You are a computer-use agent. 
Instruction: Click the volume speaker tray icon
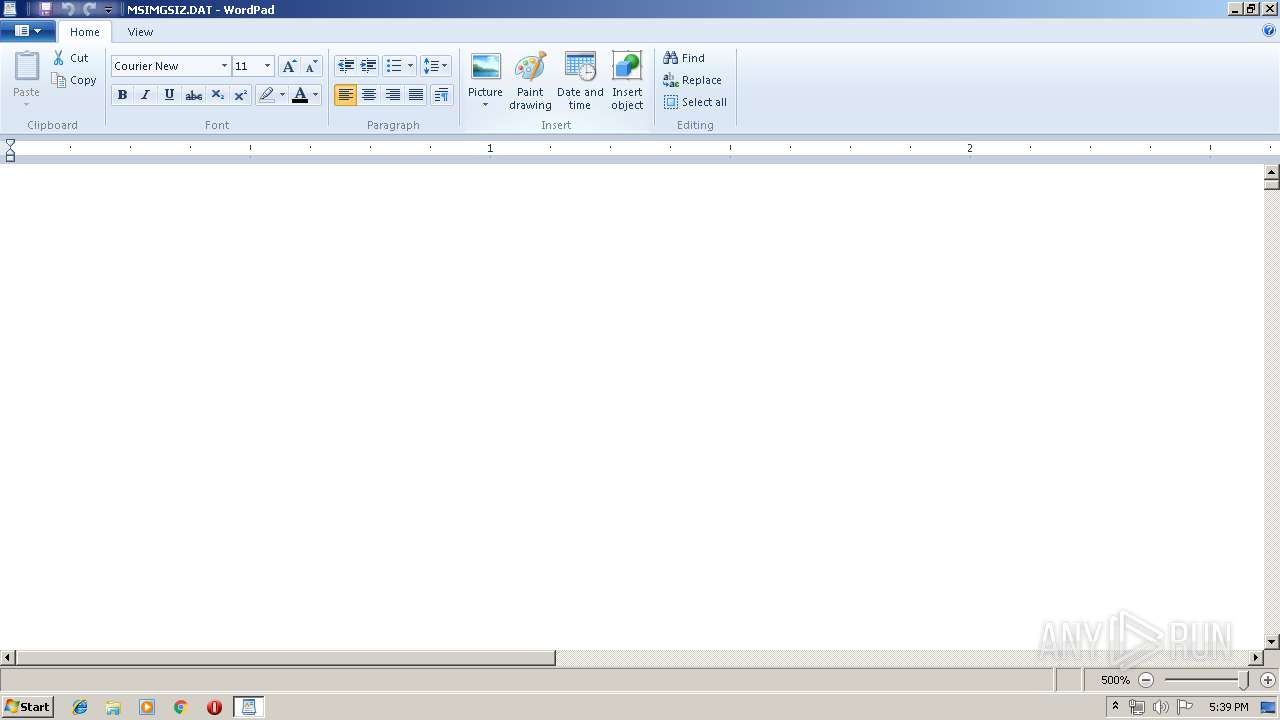pos(1160,707)
